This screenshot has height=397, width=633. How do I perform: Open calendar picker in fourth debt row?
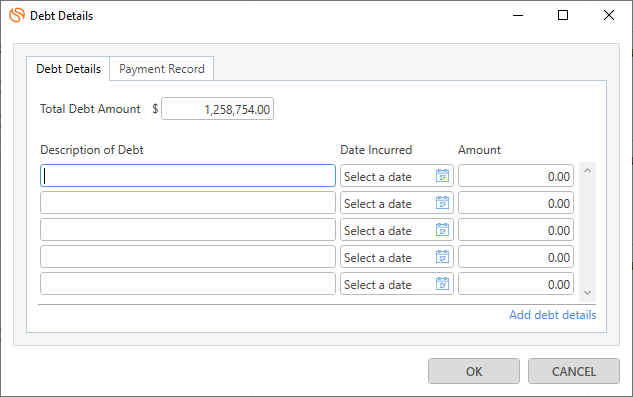[x=442, y=257]
